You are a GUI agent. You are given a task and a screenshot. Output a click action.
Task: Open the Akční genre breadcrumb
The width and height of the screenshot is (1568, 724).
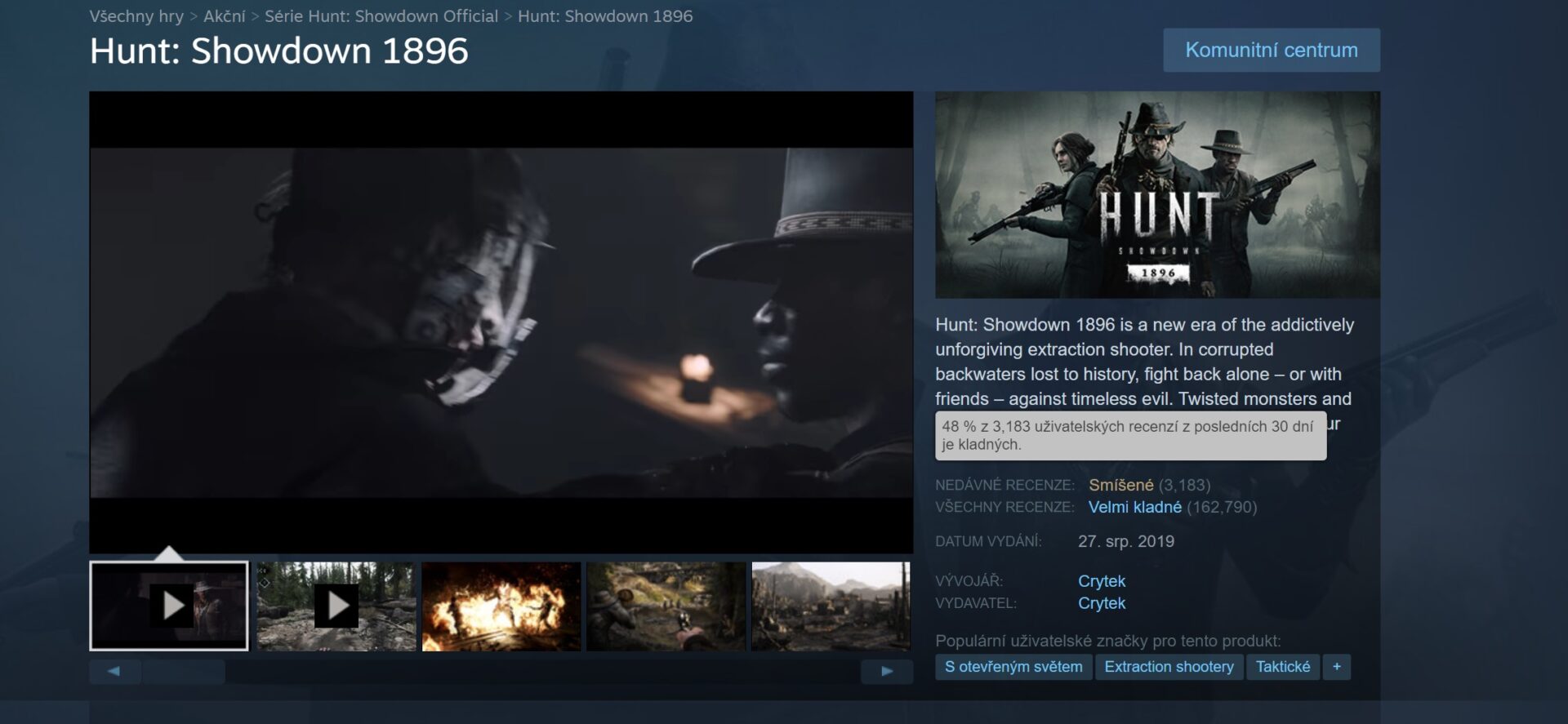pyautogui.click(x=225, y=16)
